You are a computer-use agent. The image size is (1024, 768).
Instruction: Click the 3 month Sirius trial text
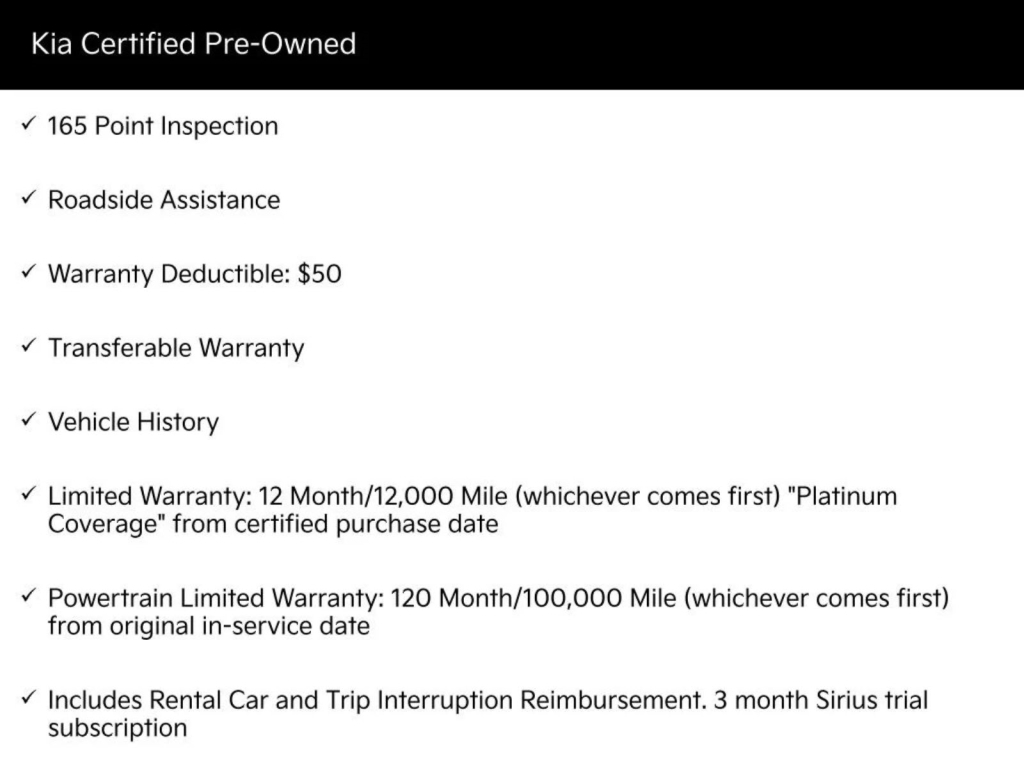pos(820,700)
